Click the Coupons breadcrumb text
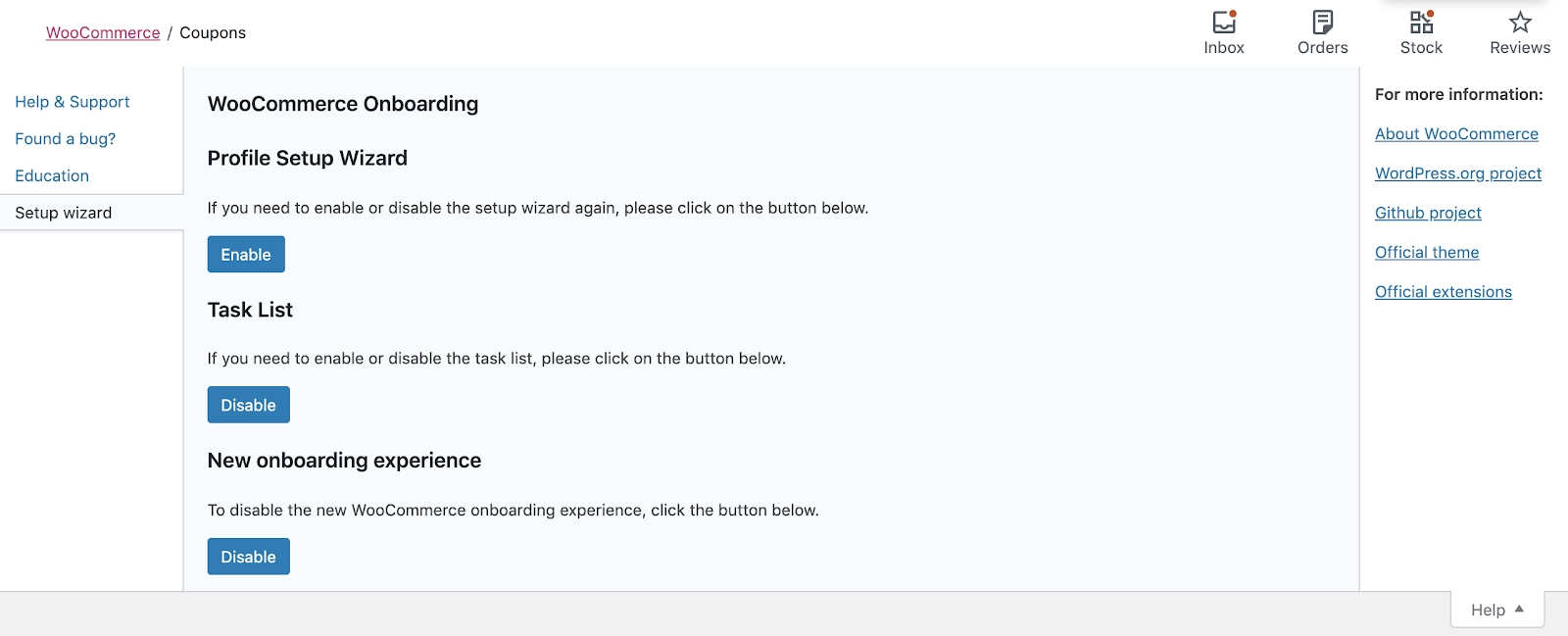This screenshot has height=636, width=1568. click(213, 32)
